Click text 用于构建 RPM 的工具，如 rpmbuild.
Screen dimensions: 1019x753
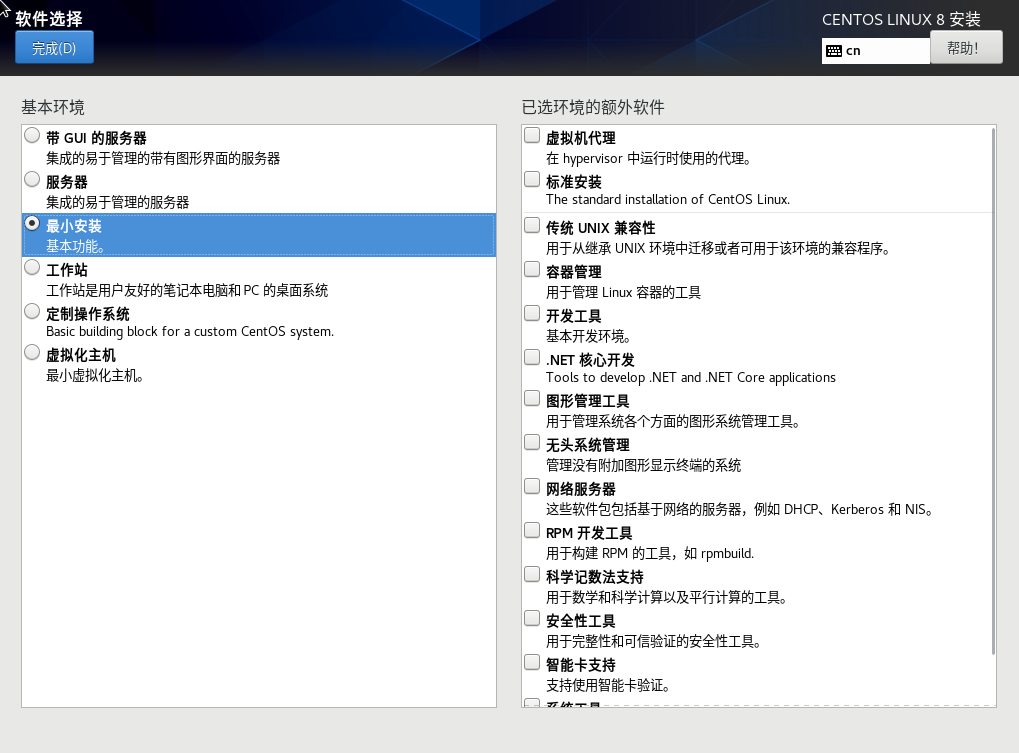[x=650, y=554]
